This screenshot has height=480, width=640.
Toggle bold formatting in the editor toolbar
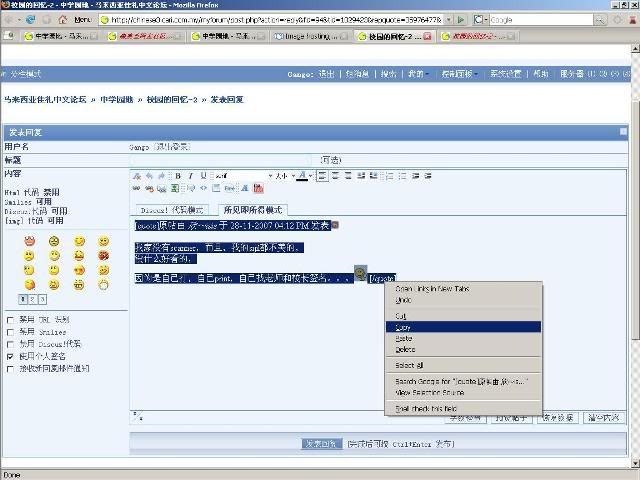(177, 176)
